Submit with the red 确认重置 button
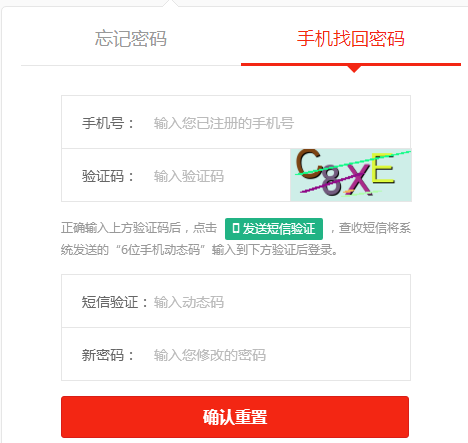 point(235,417)
